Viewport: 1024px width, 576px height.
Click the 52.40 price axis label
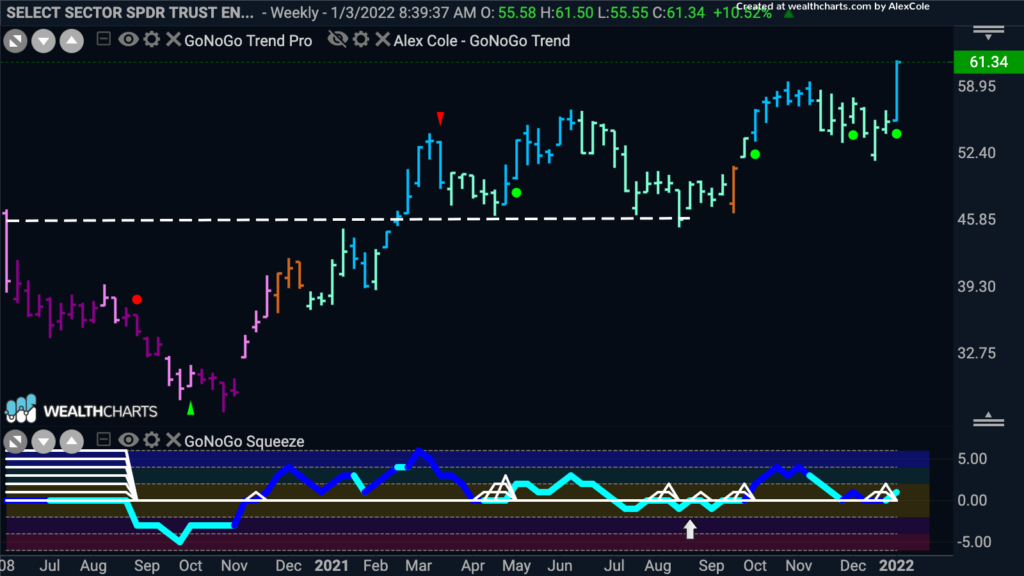point(976,153)
